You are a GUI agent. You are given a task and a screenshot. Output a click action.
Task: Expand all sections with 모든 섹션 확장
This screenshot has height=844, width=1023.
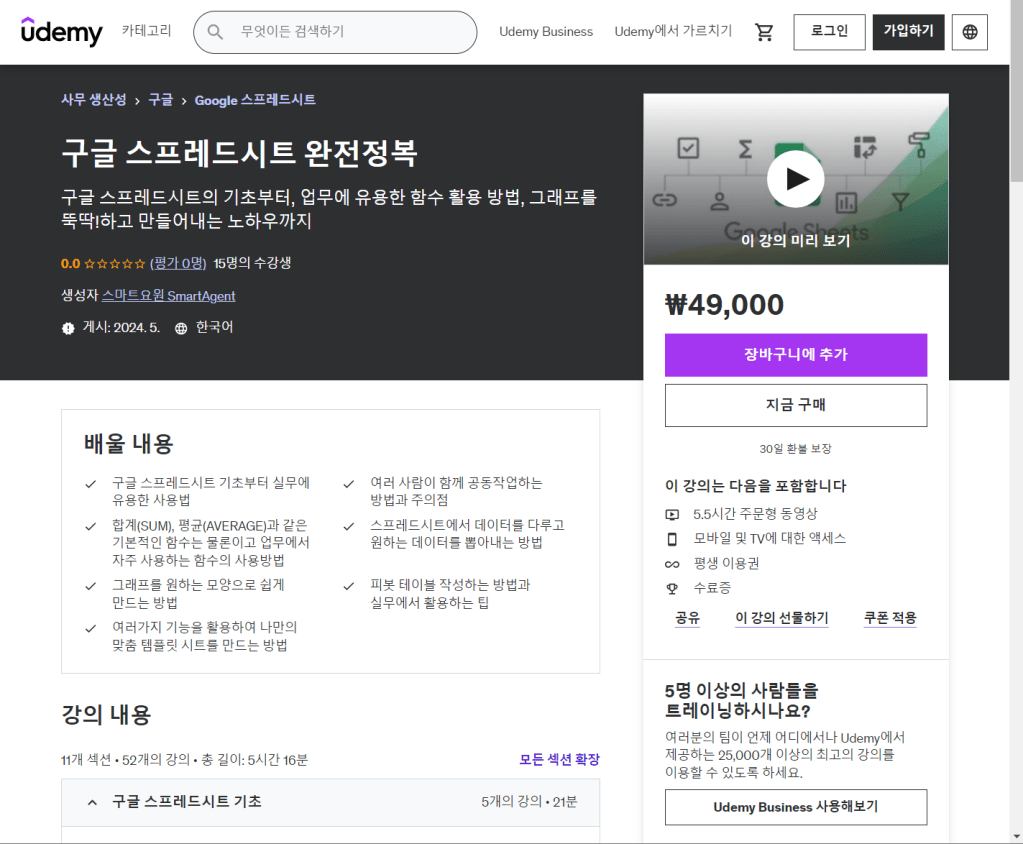tap(559, 760)
